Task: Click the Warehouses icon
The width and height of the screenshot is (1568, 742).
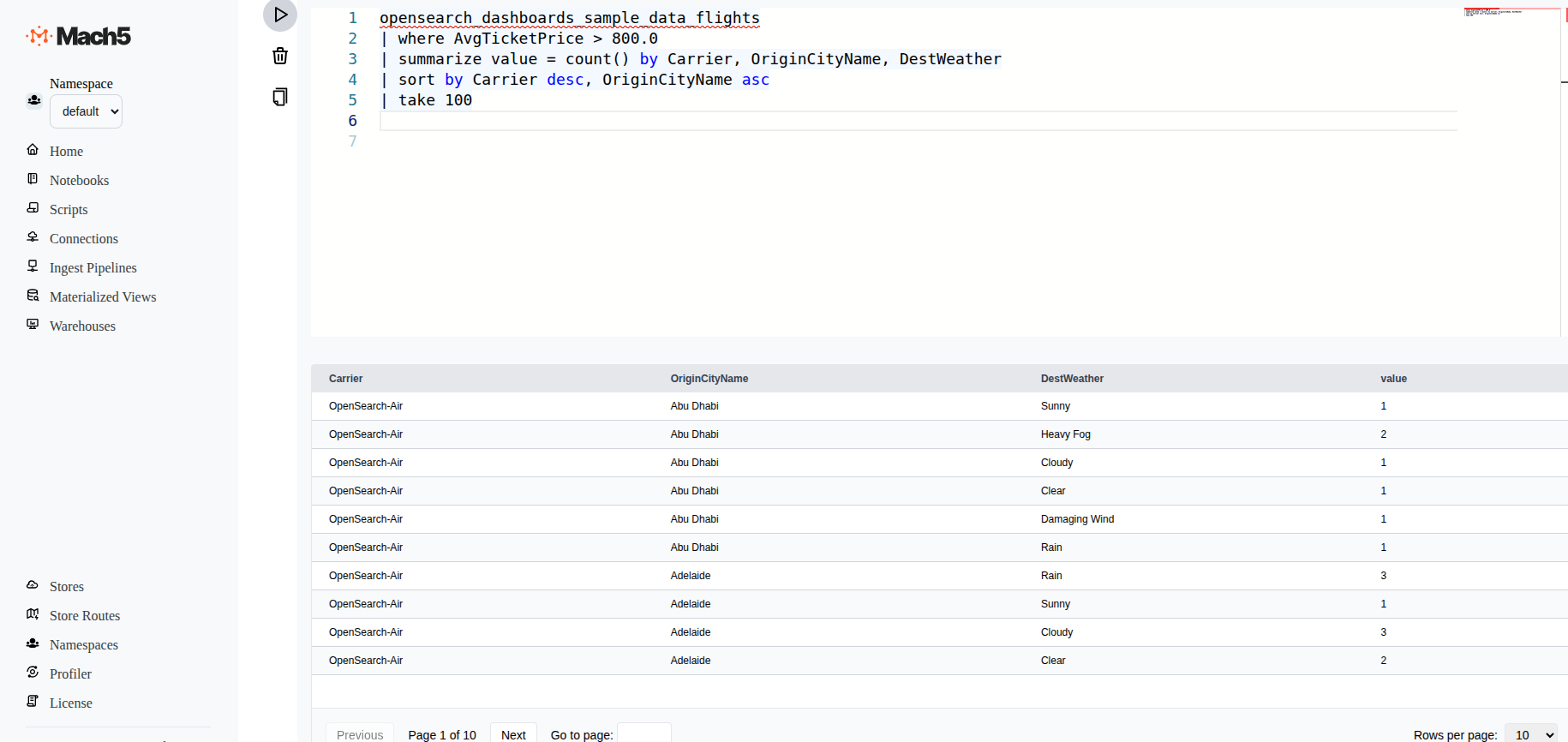Action: click(33, 325)
